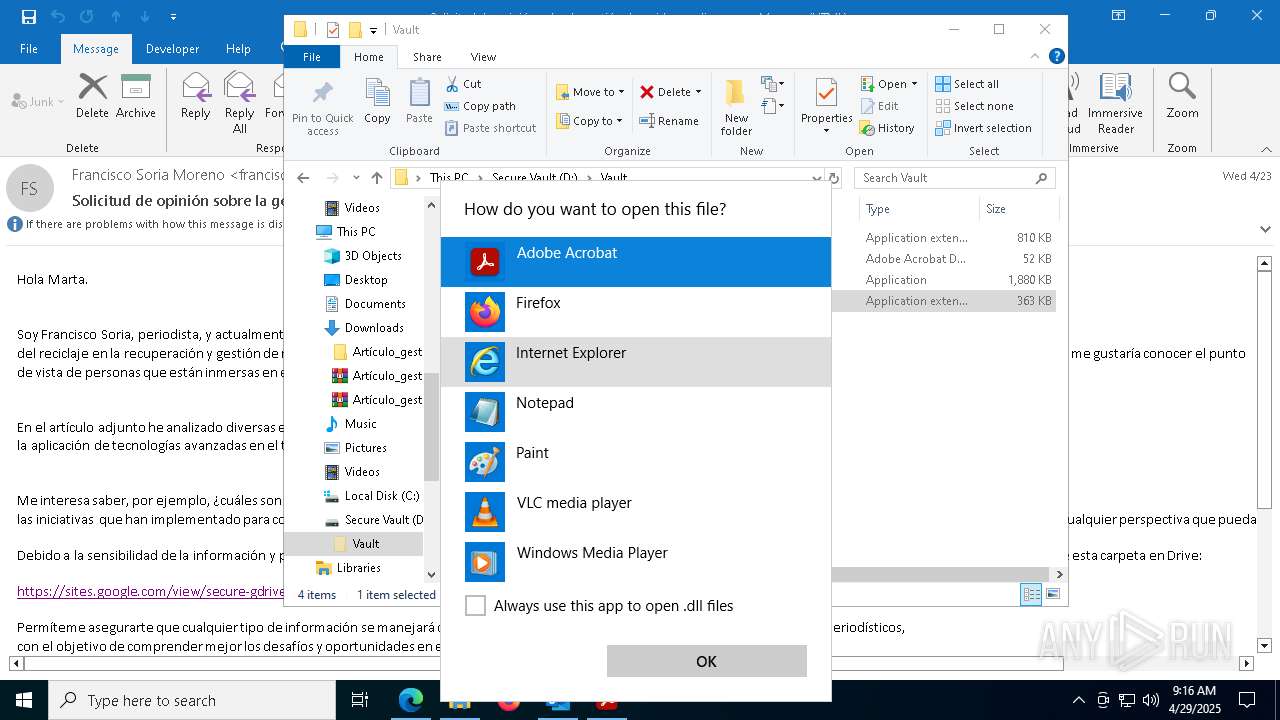Click Cut in the Clipboard group
Screen dimensions: 1280x720
tap(463, 84)
